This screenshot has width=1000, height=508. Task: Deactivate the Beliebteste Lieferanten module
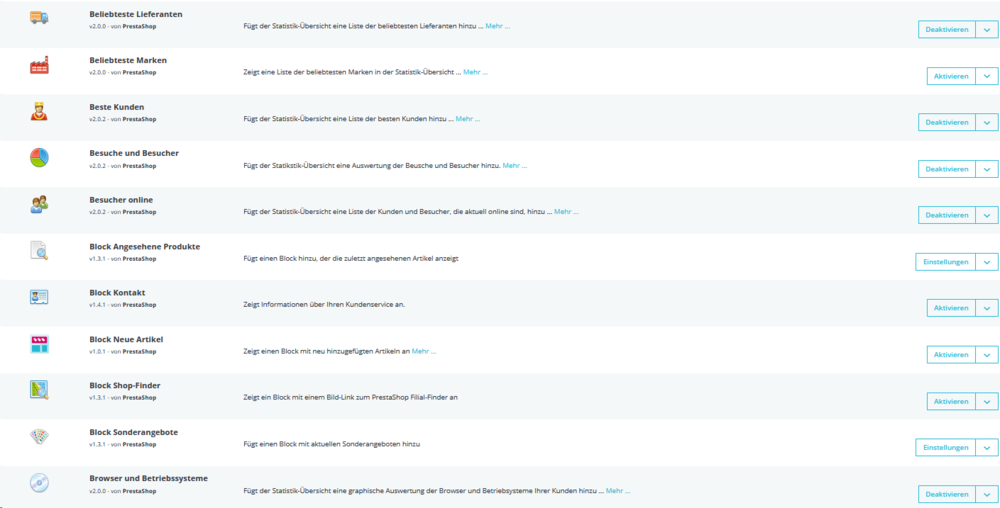[x=946, y=29]
